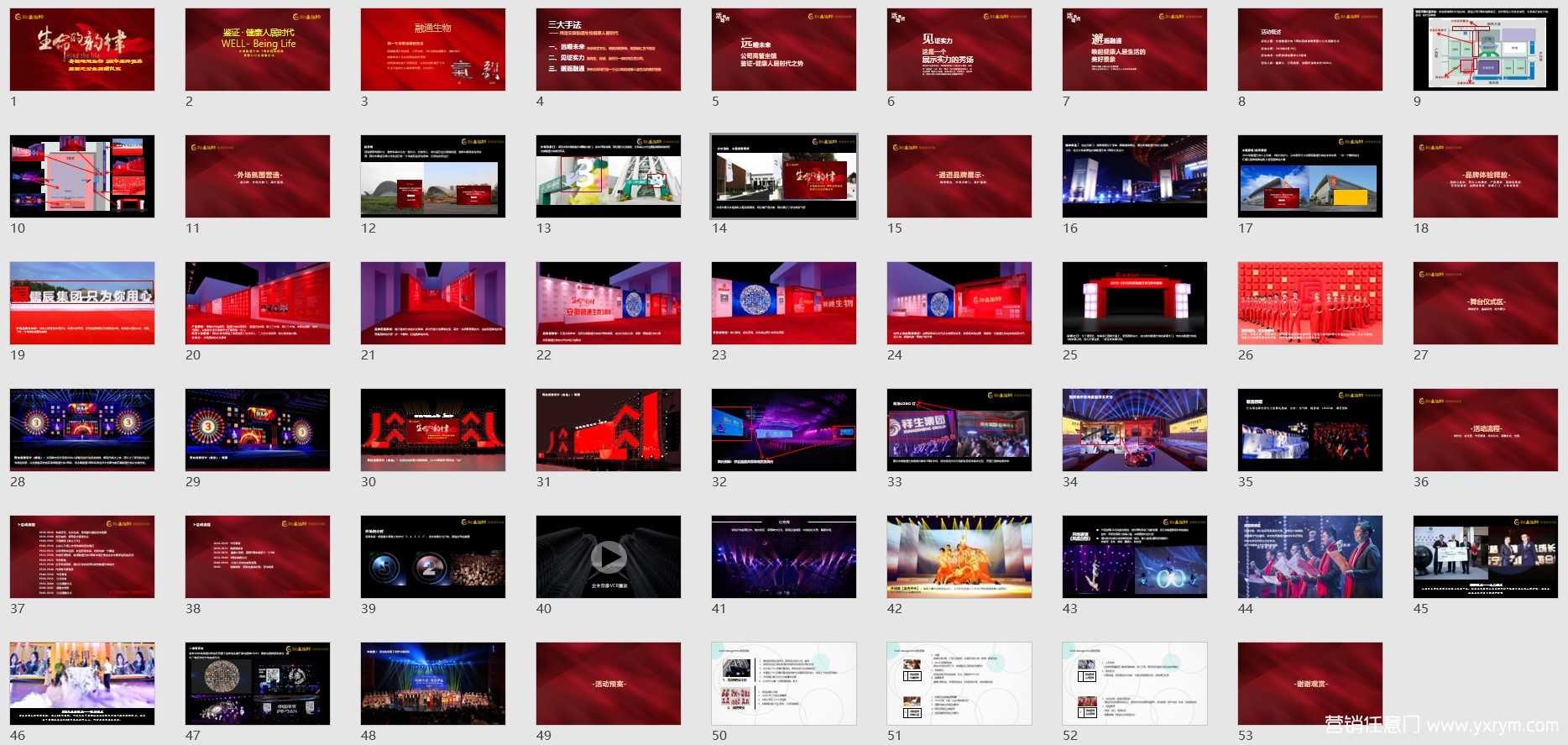
Task: Select slide 47 thumbnail
Action: tap(258, 684)
